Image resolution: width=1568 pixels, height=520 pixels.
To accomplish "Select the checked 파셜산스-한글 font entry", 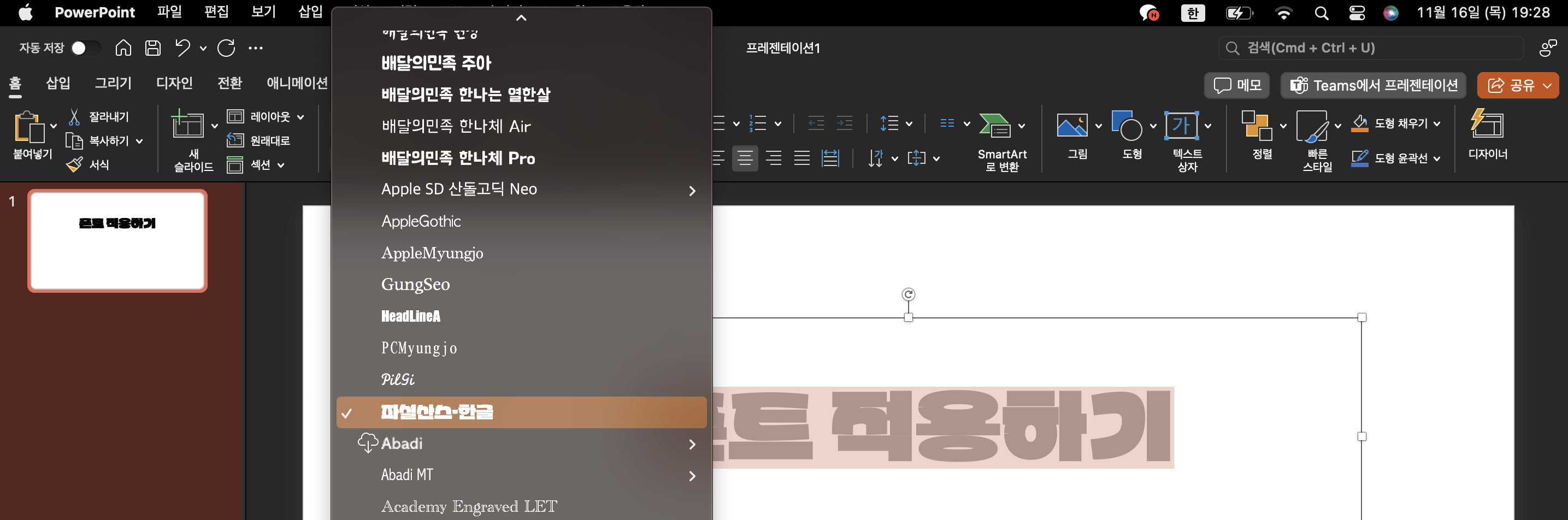I will pyautogui.click(x=522, y=412).
